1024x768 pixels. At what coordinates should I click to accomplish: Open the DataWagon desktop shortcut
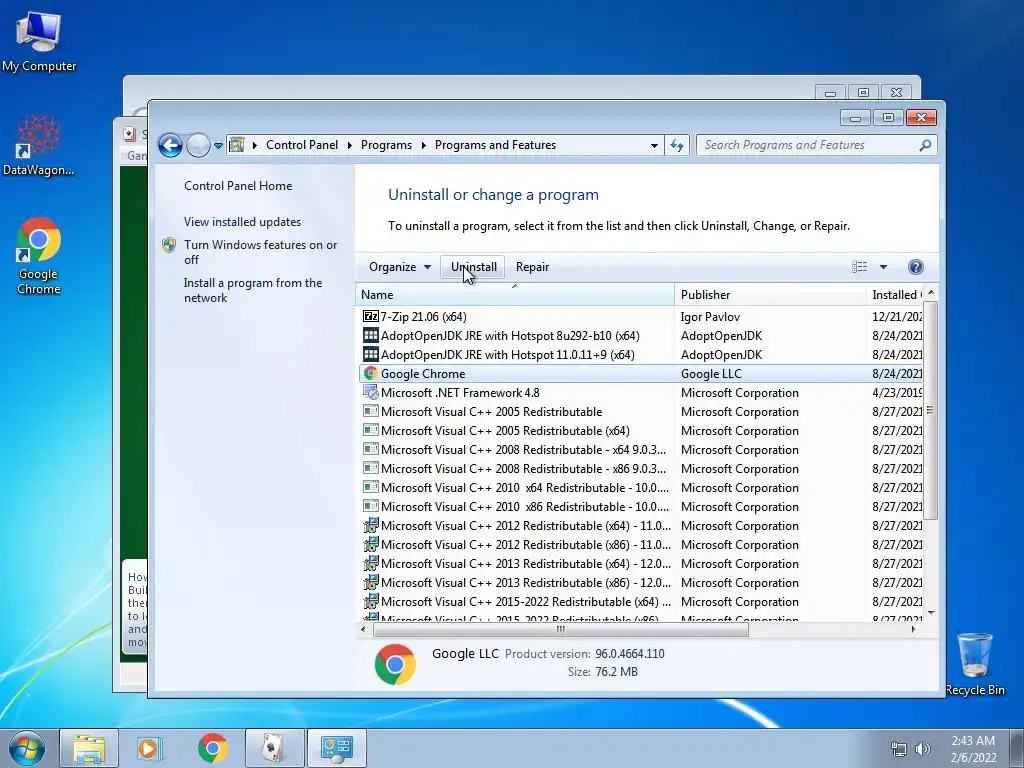click(39, 145)
